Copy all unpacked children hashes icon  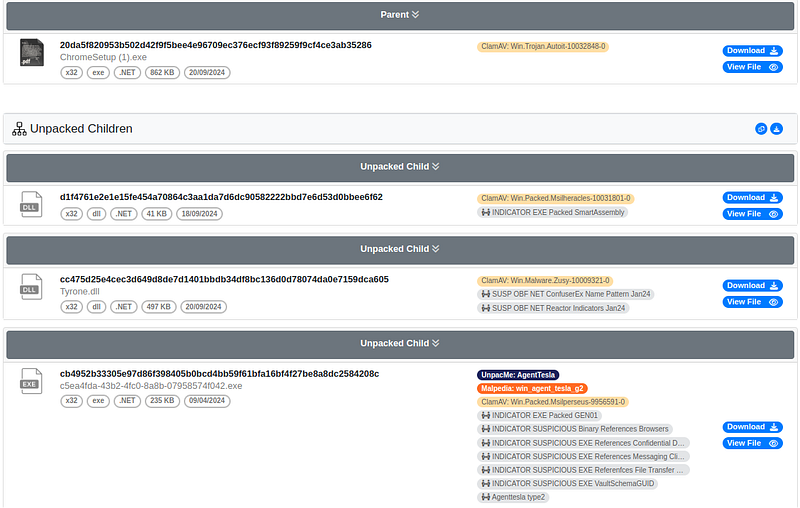click(761, 129)
